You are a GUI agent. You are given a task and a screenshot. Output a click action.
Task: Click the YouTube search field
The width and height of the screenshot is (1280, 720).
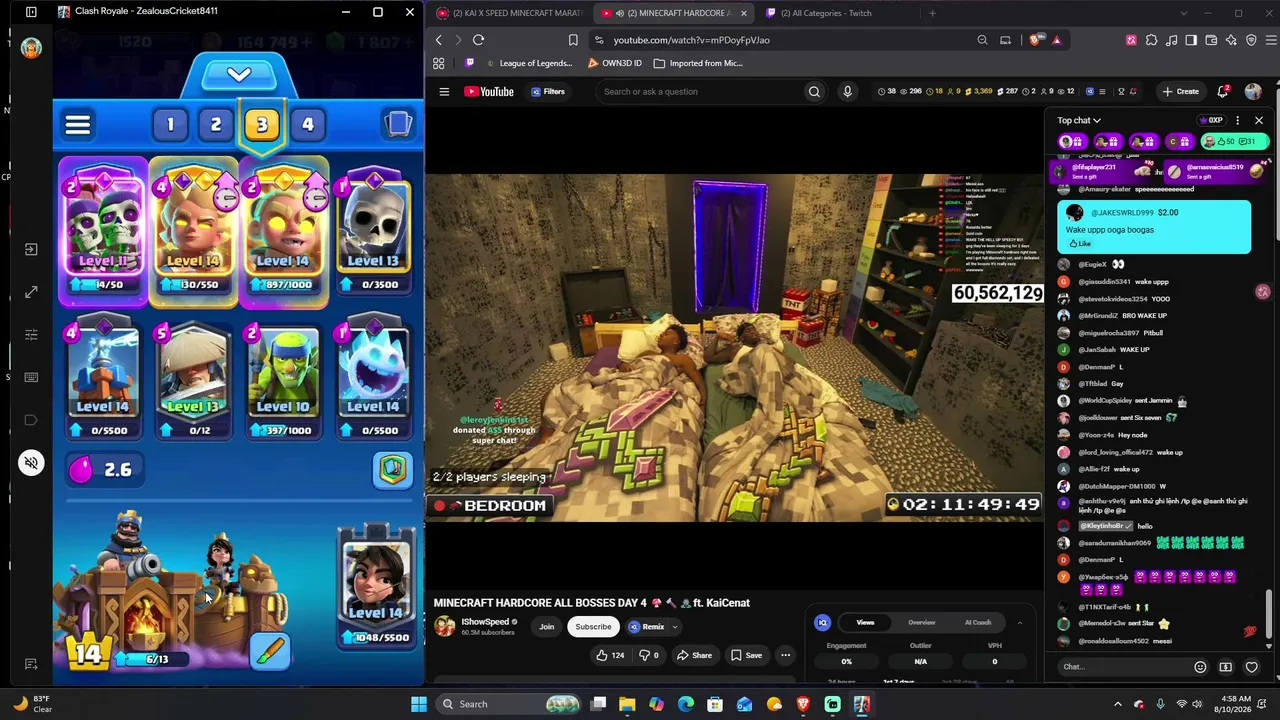point(700,92)
